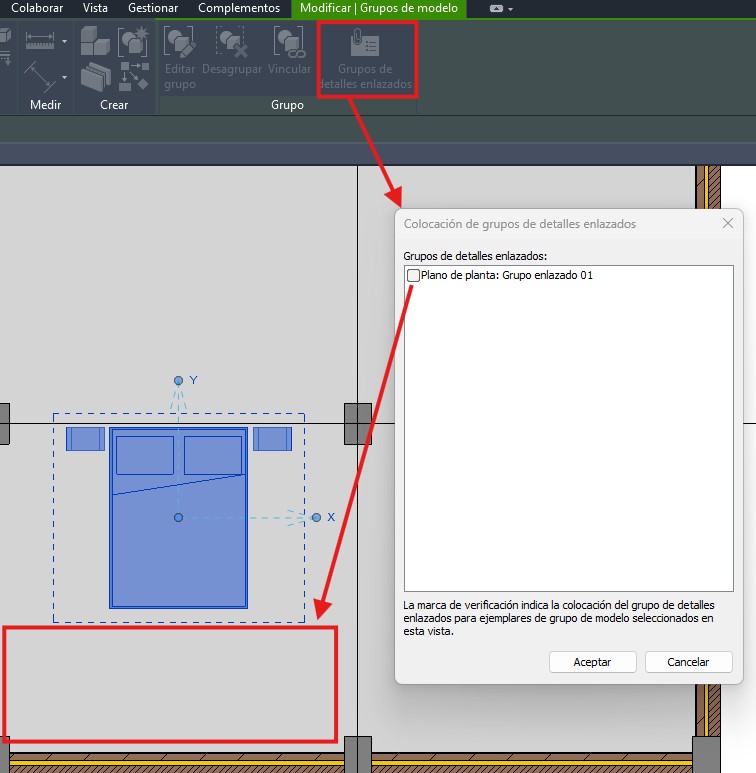Switch to the Vista tab
756x773 pixels.
coord(96,8)
